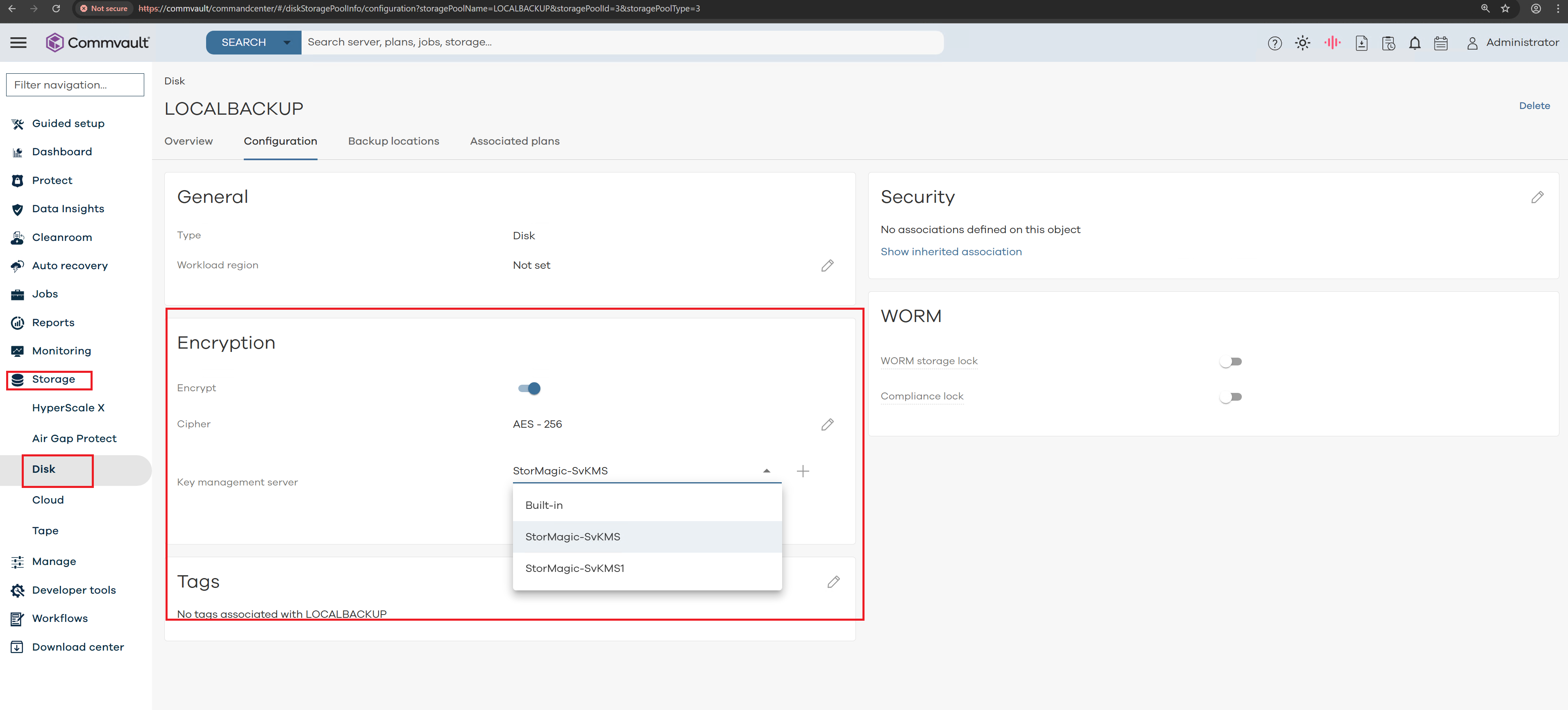Select Air Gap Protect under Storage

[74, 439]
